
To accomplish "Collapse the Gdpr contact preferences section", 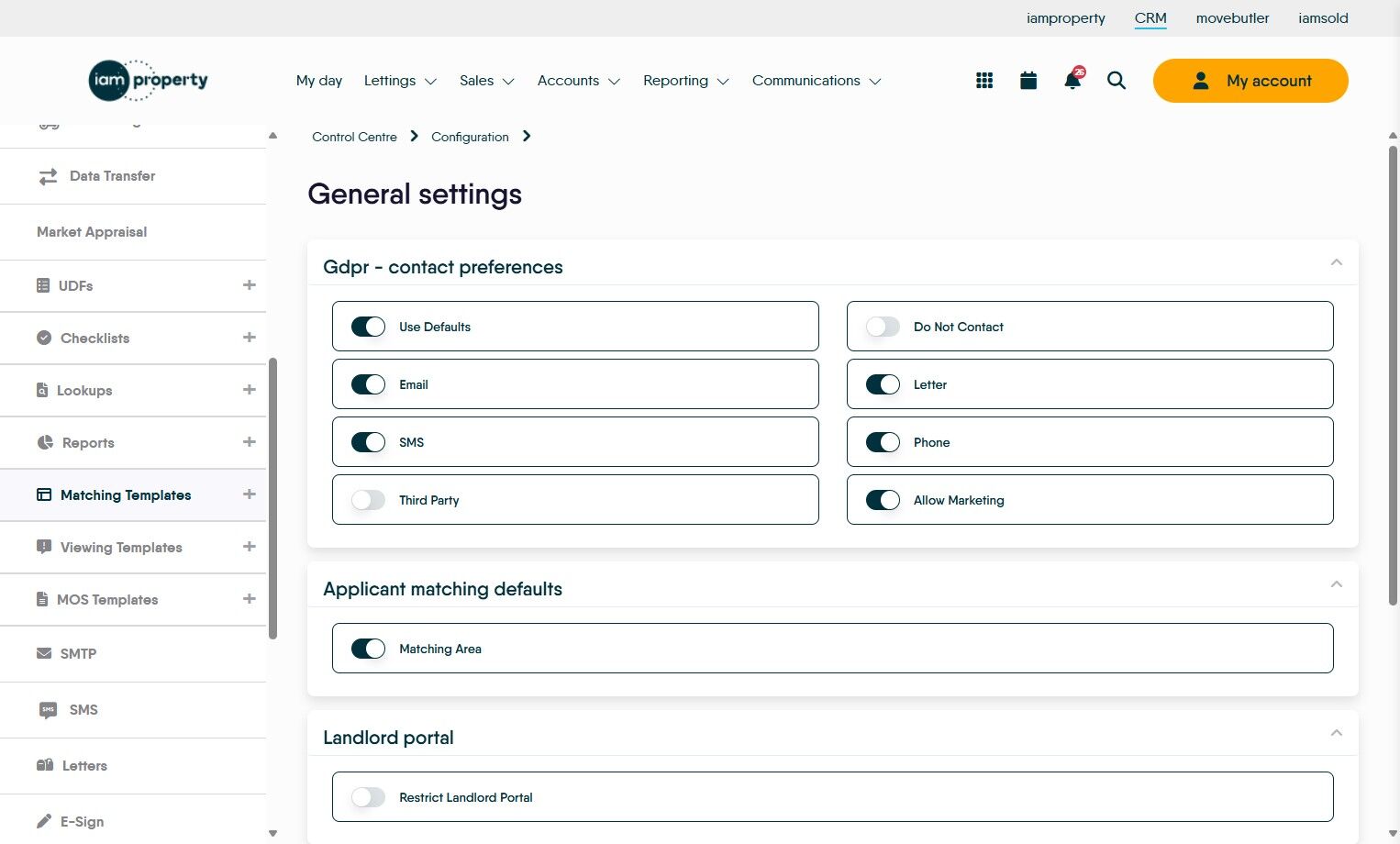I will pos(1336,262).
